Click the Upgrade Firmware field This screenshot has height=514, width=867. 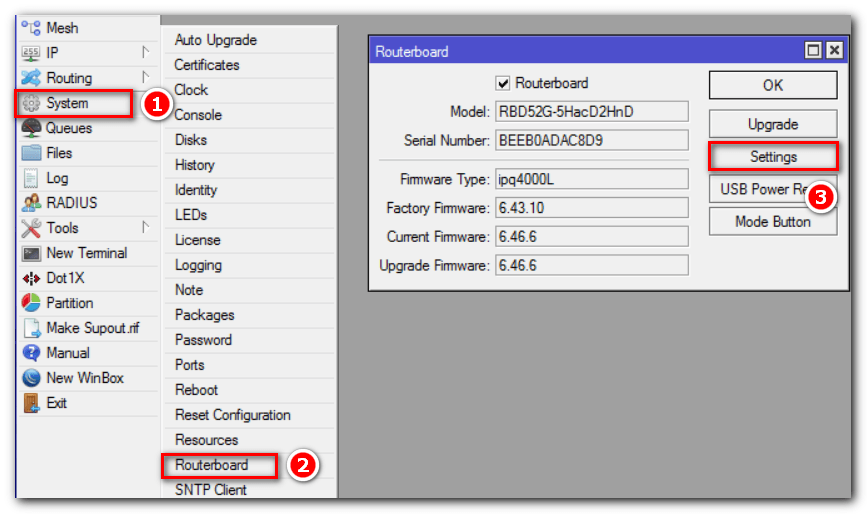592,266
